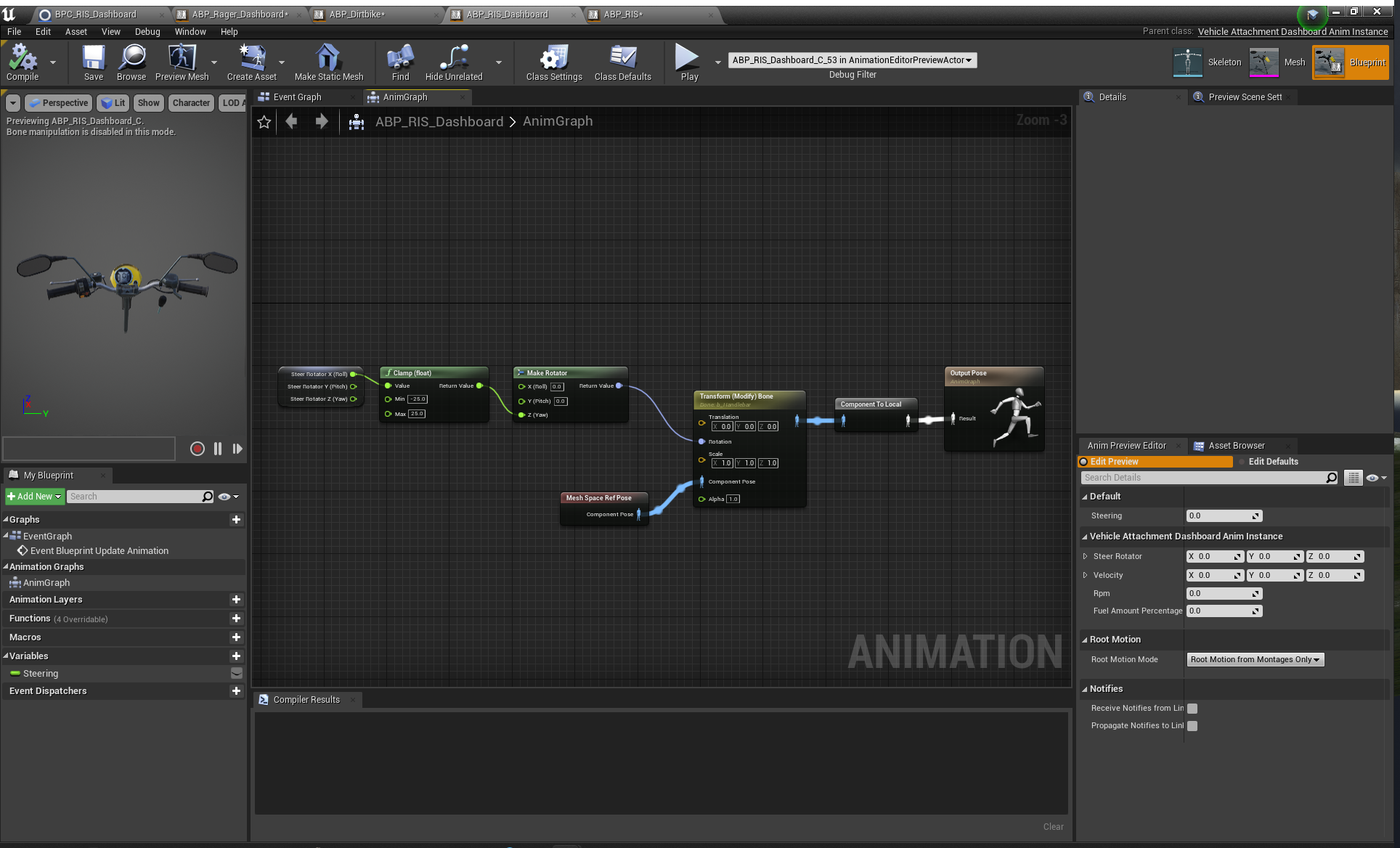The height and width of the screenshot is (848, 1400).
Task: Open Root Motion Mode dropdown
Action: (1255, 660)
